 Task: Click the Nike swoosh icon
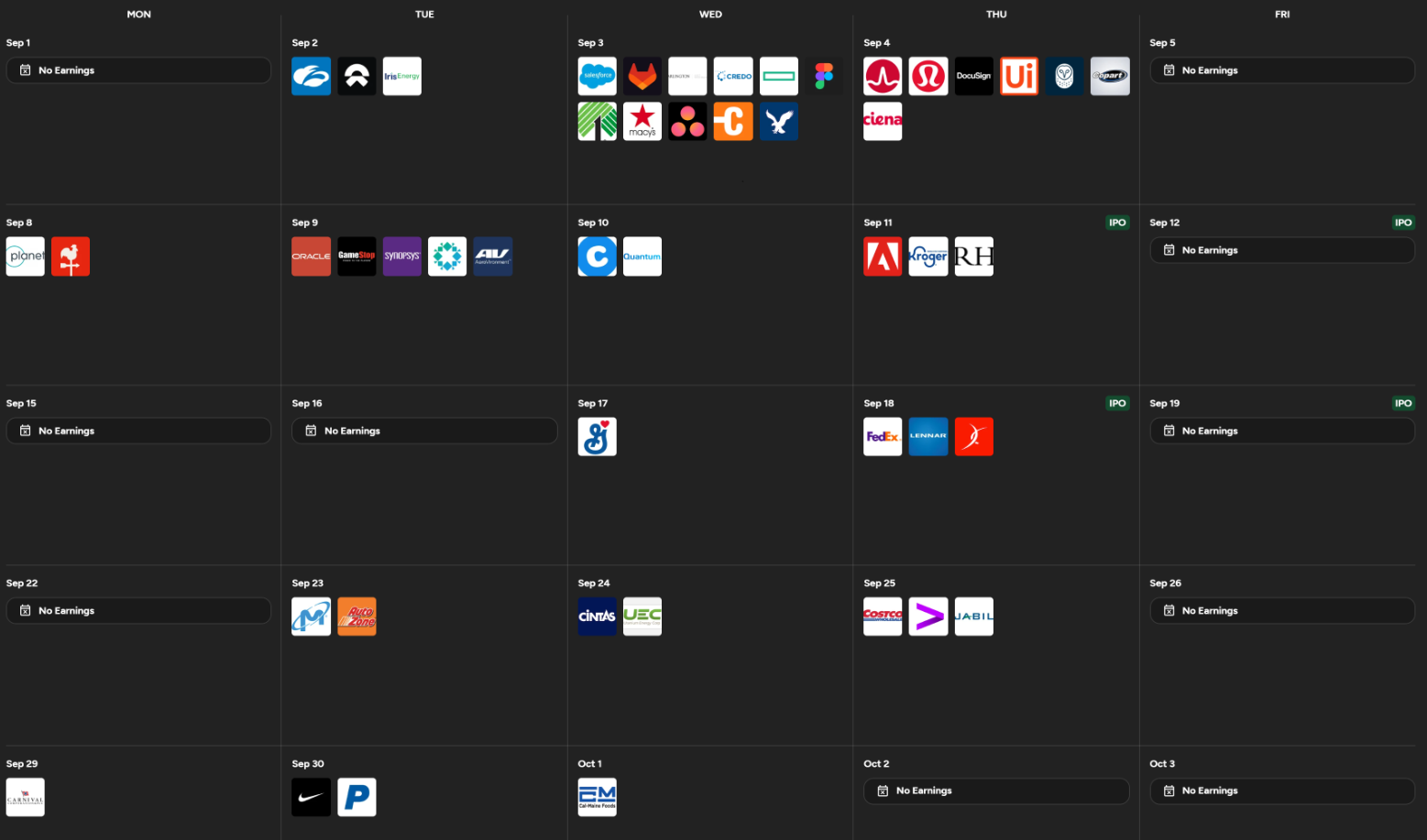tap(311, 797)
